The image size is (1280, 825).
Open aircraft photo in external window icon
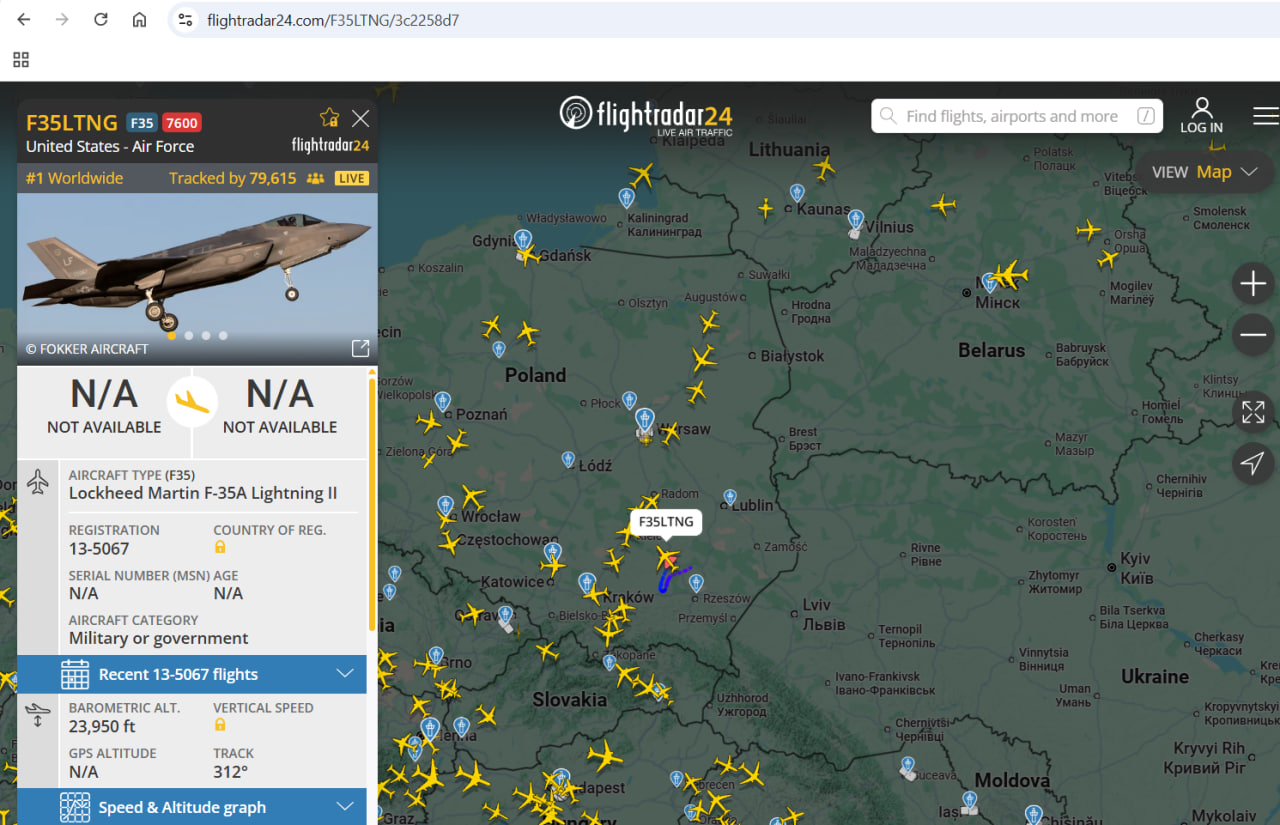[360, 348]
